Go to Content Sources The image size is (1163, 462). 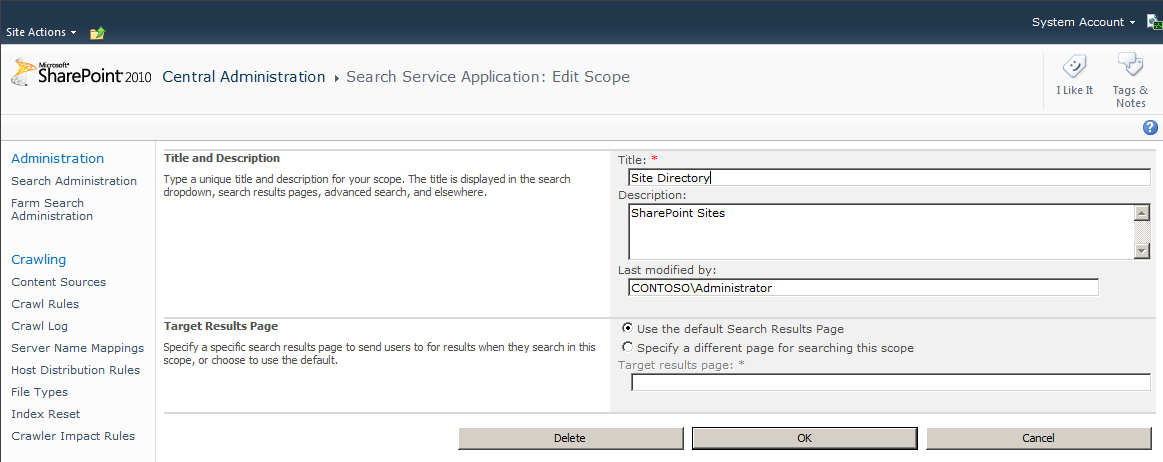[x=59, y=282]
